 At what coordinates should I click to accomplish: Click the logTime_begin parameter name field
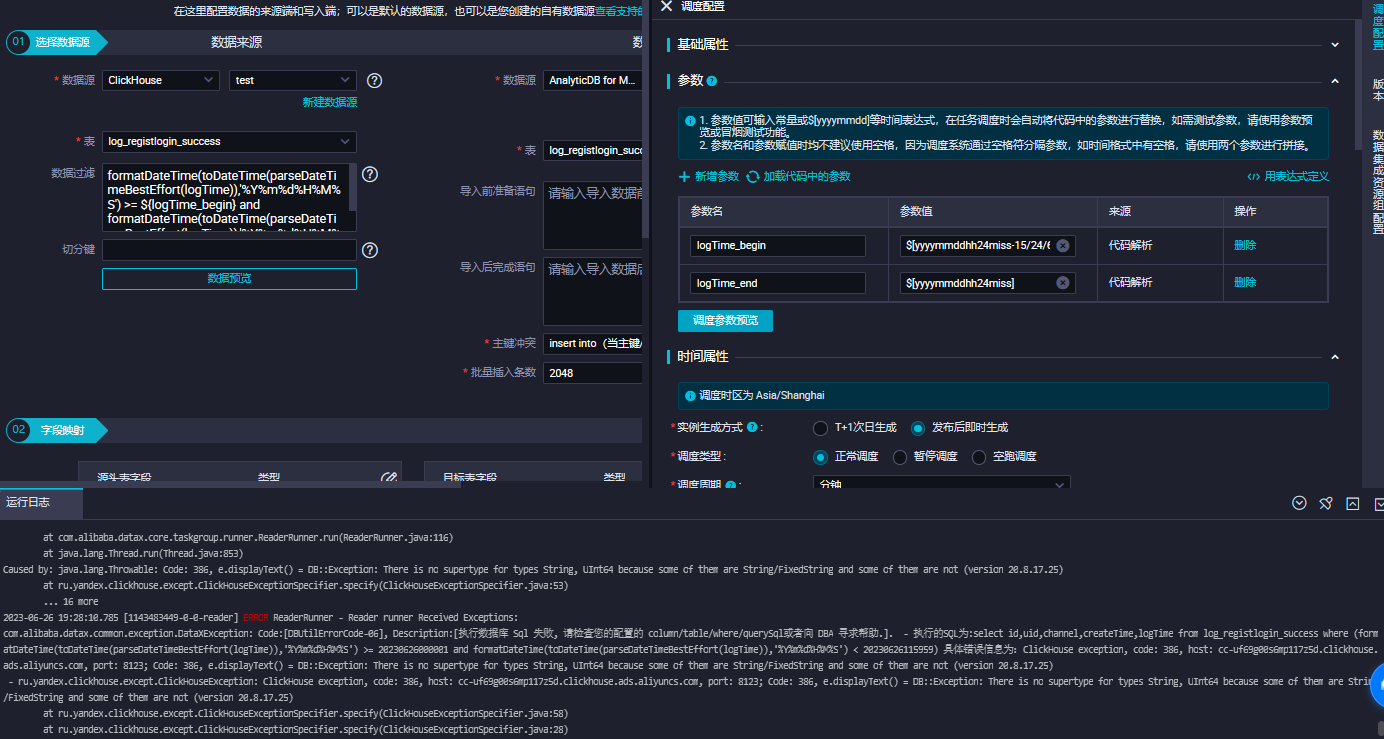[x=778, y=245]
